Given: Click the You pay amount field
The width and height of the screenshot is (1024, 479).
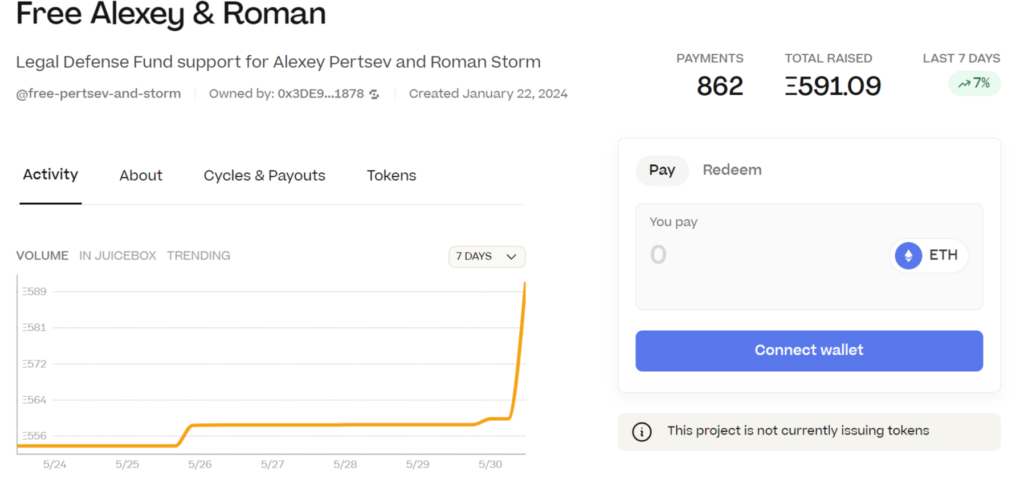Looking at the screenshot, I should pos(760,256).
